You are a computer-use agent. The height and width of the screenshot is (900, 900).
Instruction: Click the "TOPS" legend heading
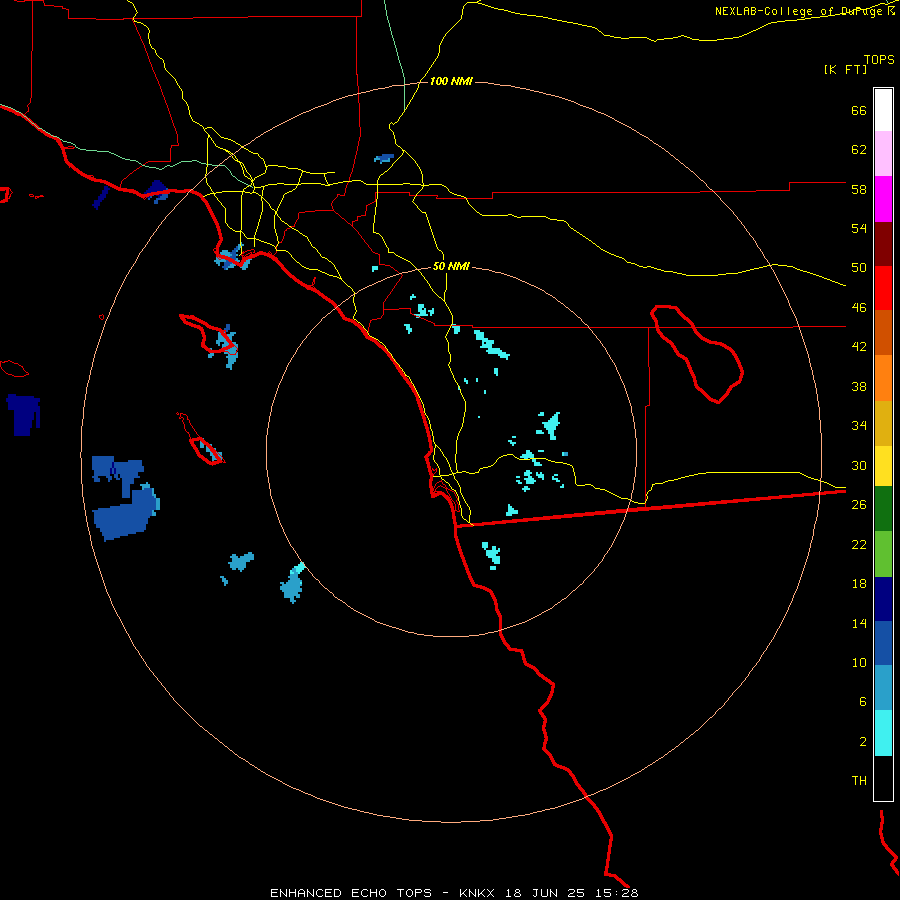tap(879, 59)
